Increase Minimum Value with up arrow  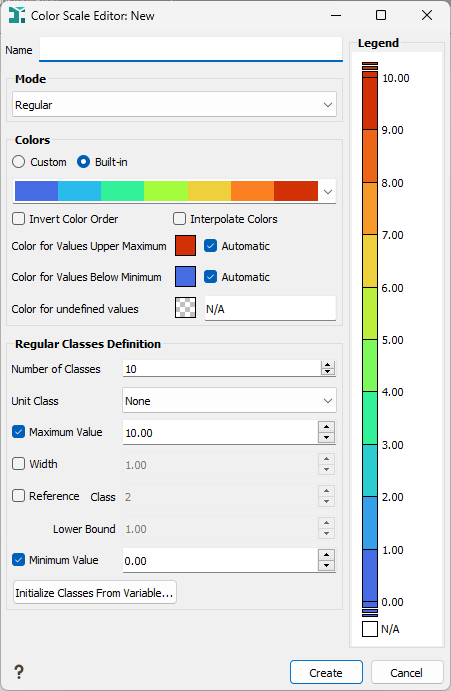pyautogui.click(x=326, y=555)
